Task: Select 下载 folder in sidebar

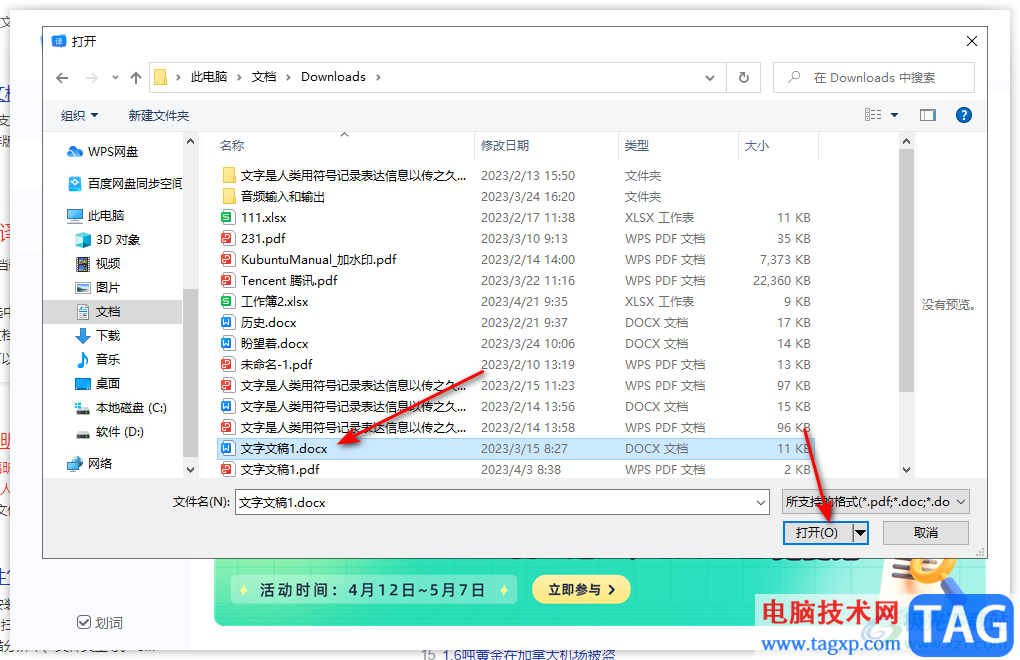Action: [98, 336]
